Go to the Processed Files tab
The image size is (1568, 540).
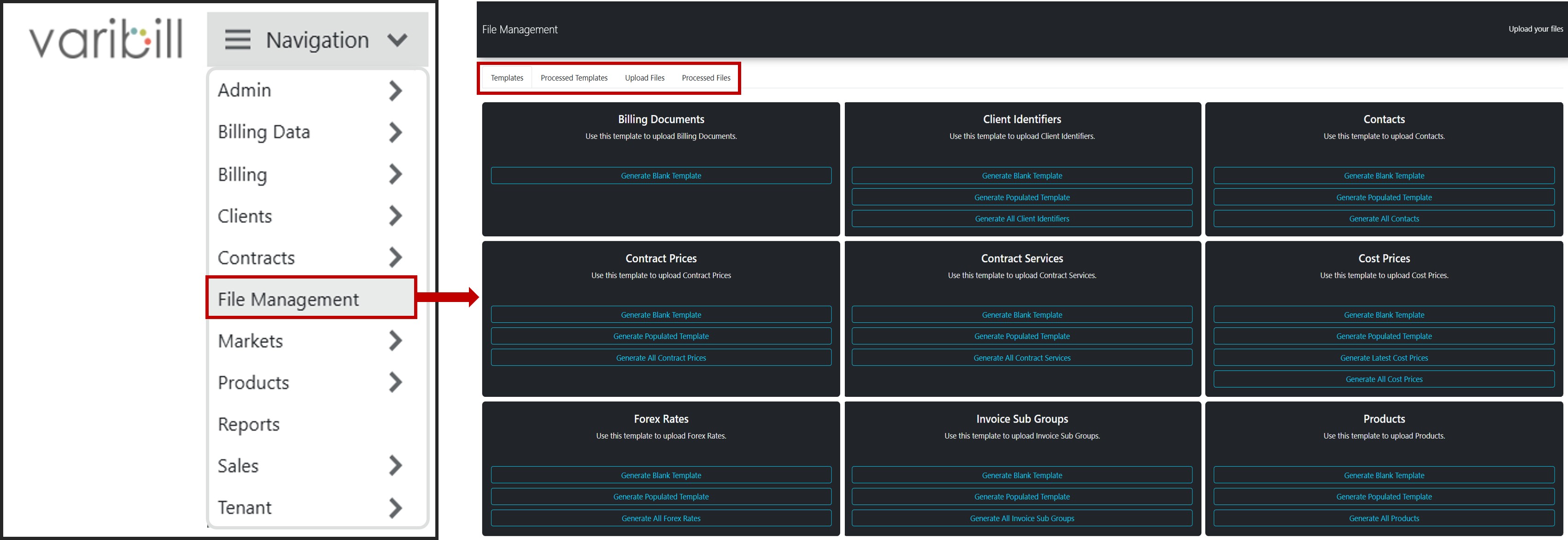click(706, 78)
